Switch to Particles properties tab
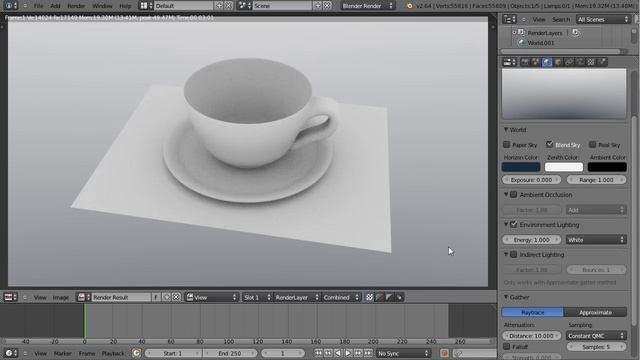 (602, 62)
